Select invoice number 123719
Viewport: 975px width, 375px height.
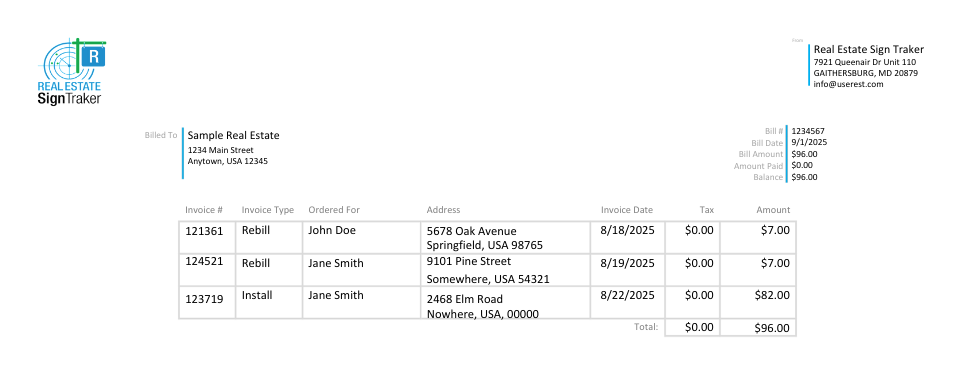204,299
